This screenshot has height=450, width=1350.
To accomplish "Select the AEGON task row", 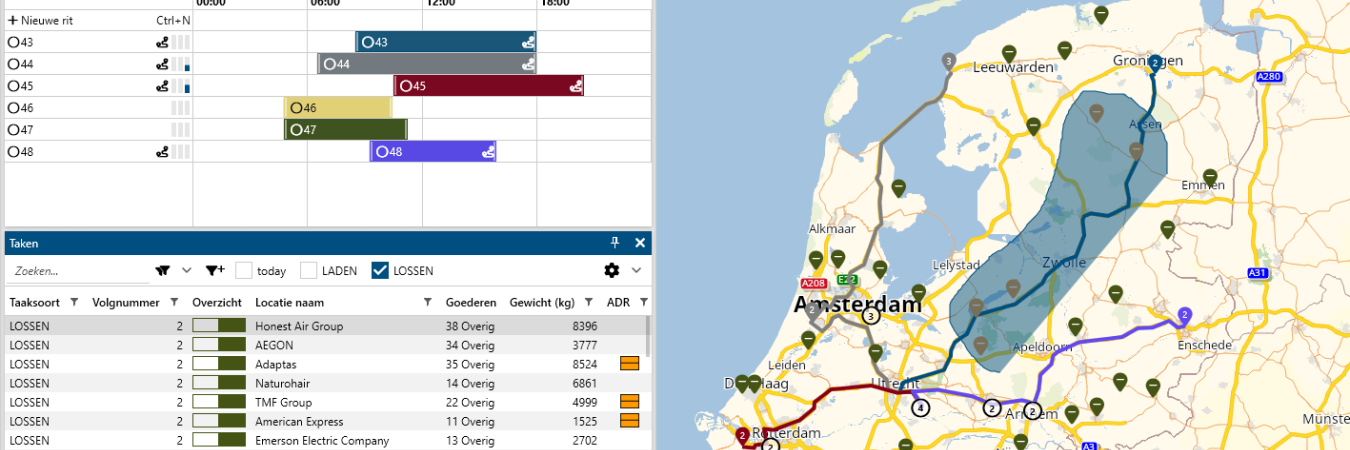I will point(325,345).
